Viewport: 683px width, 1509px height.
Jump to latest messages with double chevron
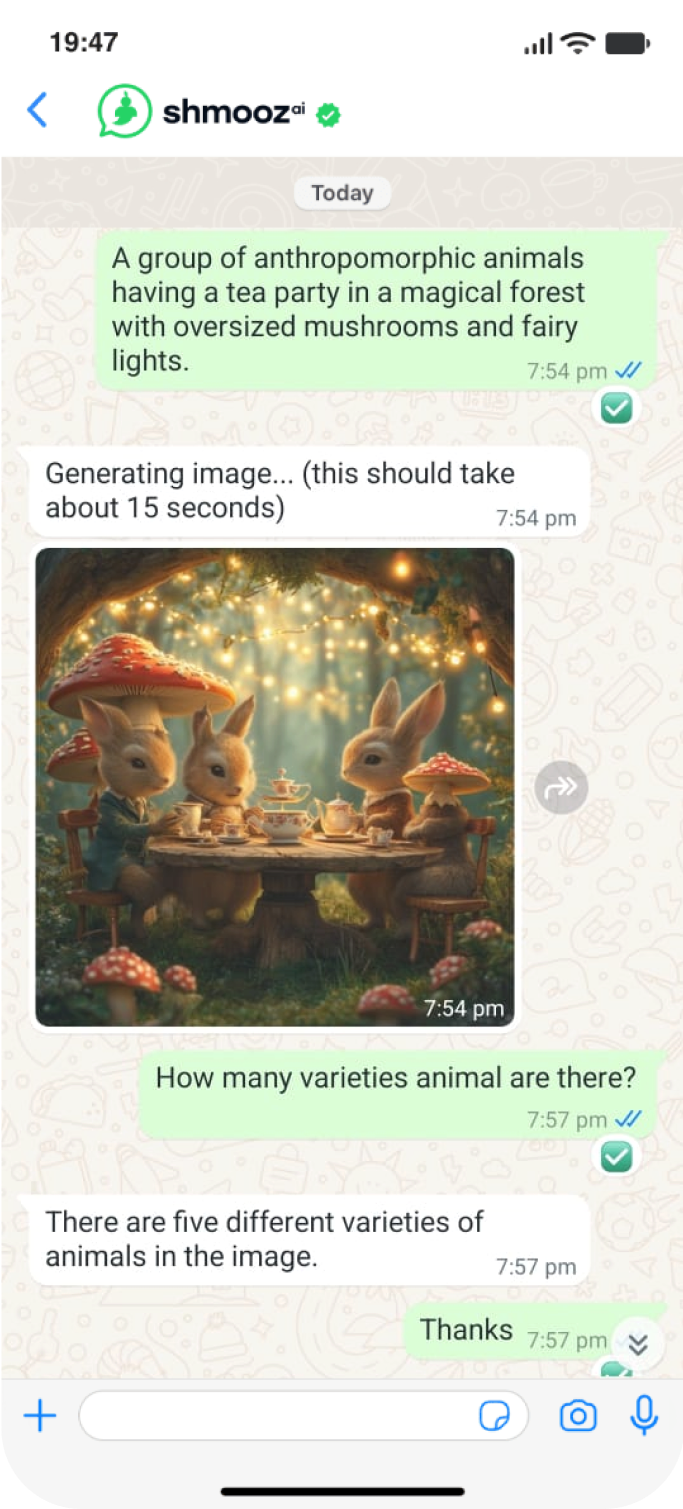click(638, 1345)
